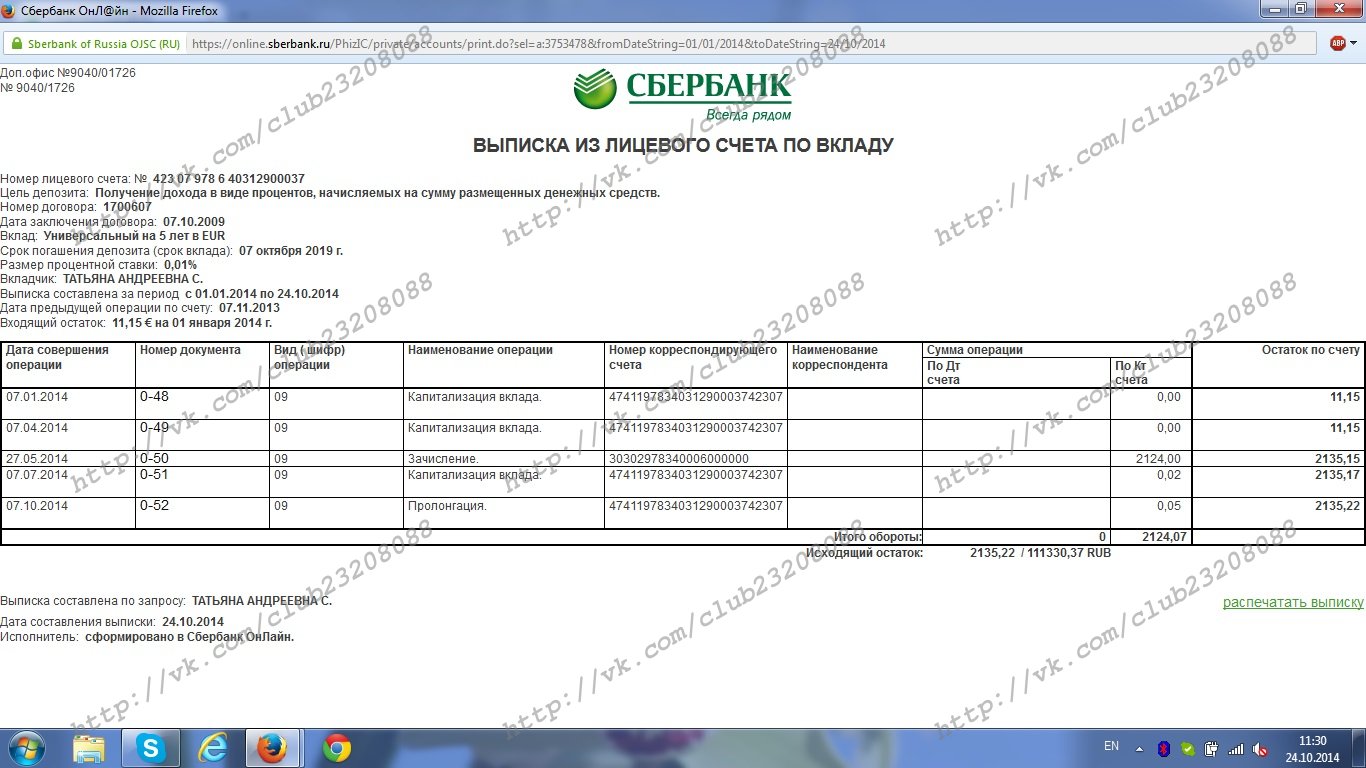Open the power/battery tray icon
Viewport: 1366px width, 768px height.
(1211, 748)
